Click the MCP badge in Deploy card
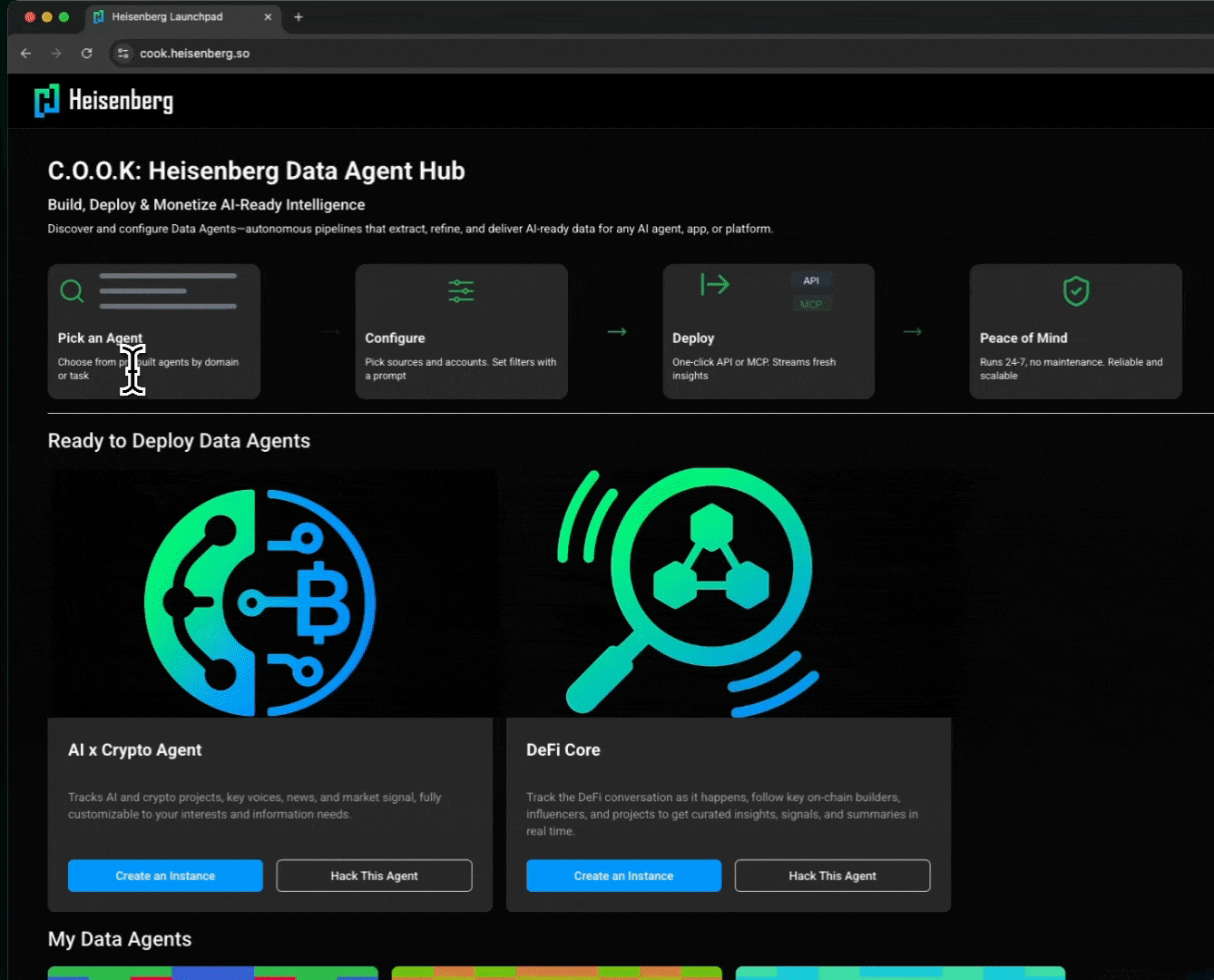This screenshot has height=980, width=1214. point(811,304)
